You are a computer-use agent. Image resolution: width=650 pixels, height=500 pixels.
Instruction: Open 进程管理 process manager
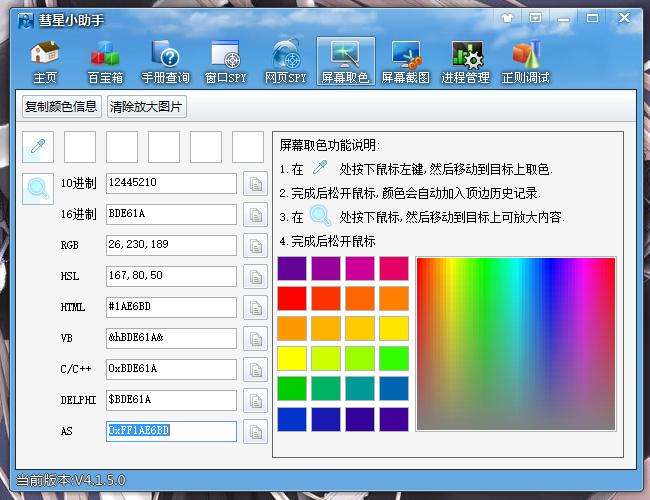(465, 62)
